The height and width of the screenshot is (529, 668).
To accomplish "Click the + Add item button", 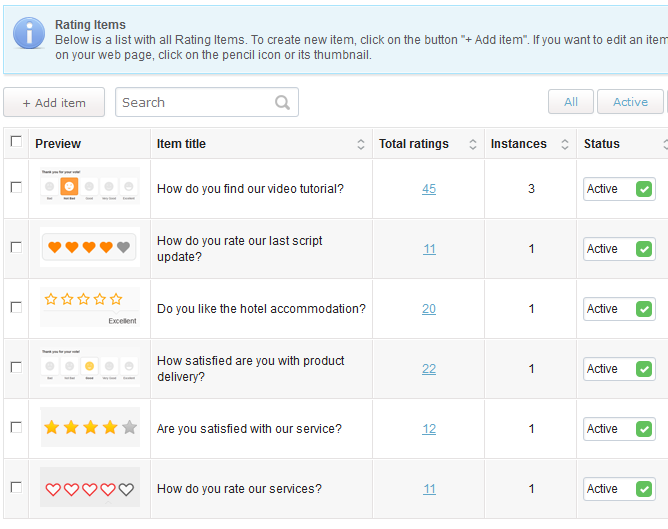I will pos(54,103).
